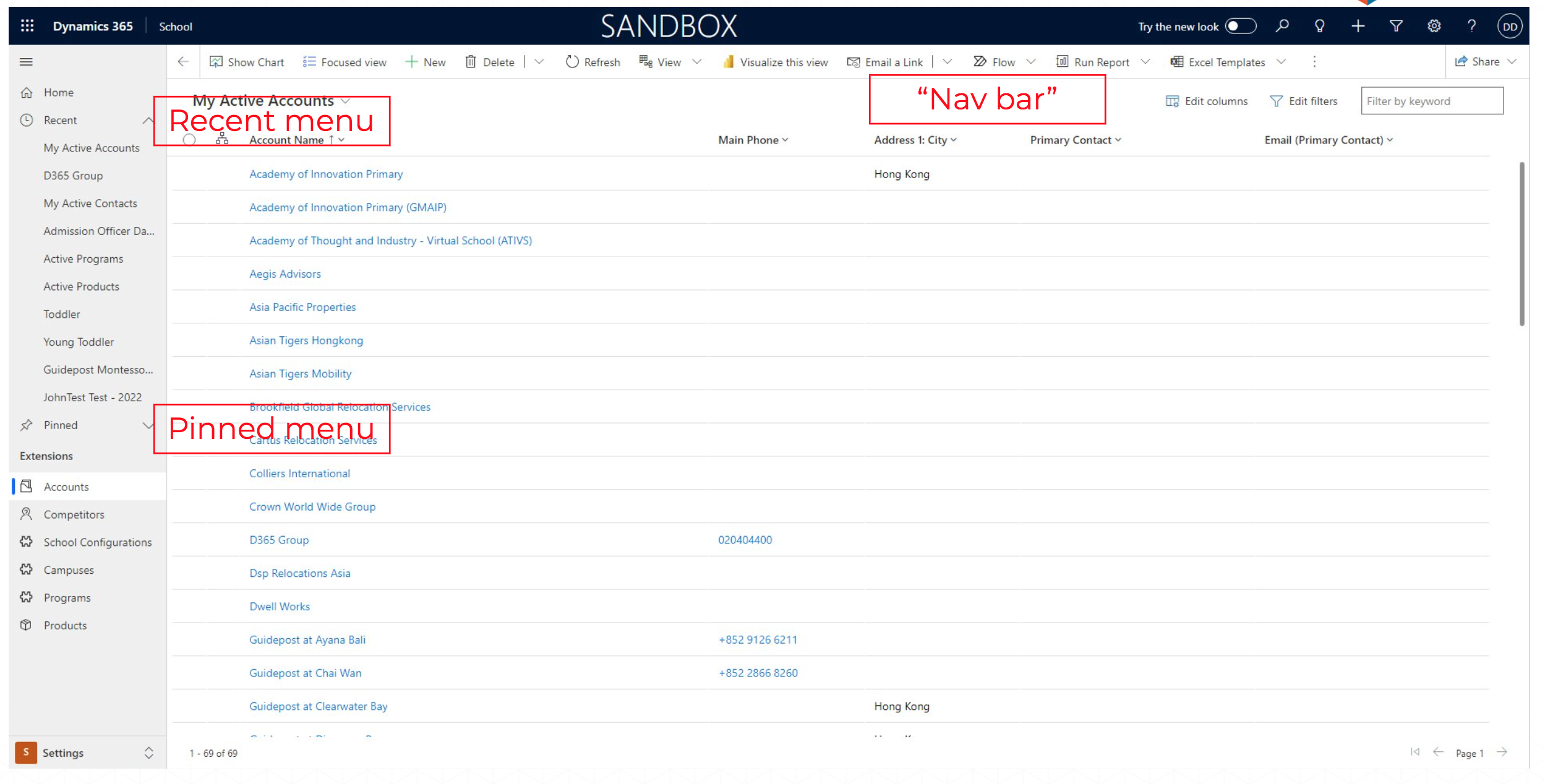Select all rows with the header circle checkbox
This screenshot has height=784, width=1545.
[x=189, y=140]
